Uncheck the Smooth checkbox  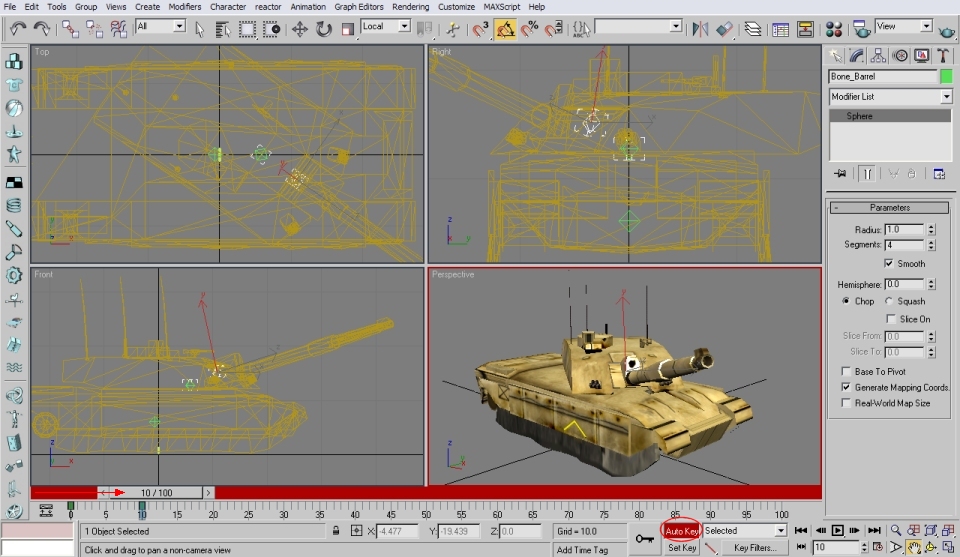click(x=889, y=264)
